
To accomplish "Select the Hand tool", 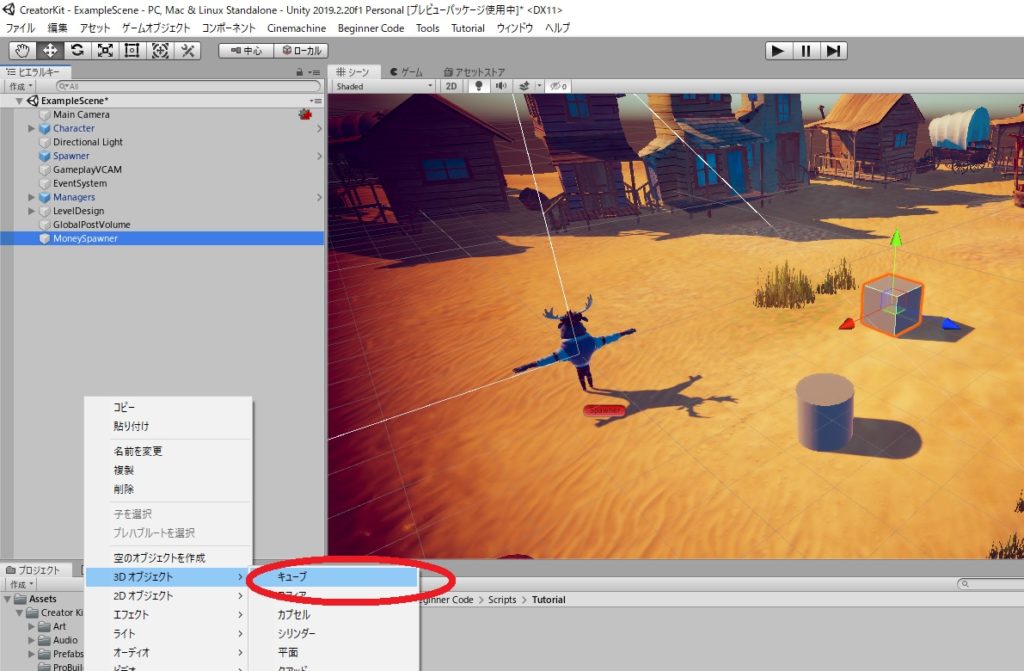I will [22, 50].
